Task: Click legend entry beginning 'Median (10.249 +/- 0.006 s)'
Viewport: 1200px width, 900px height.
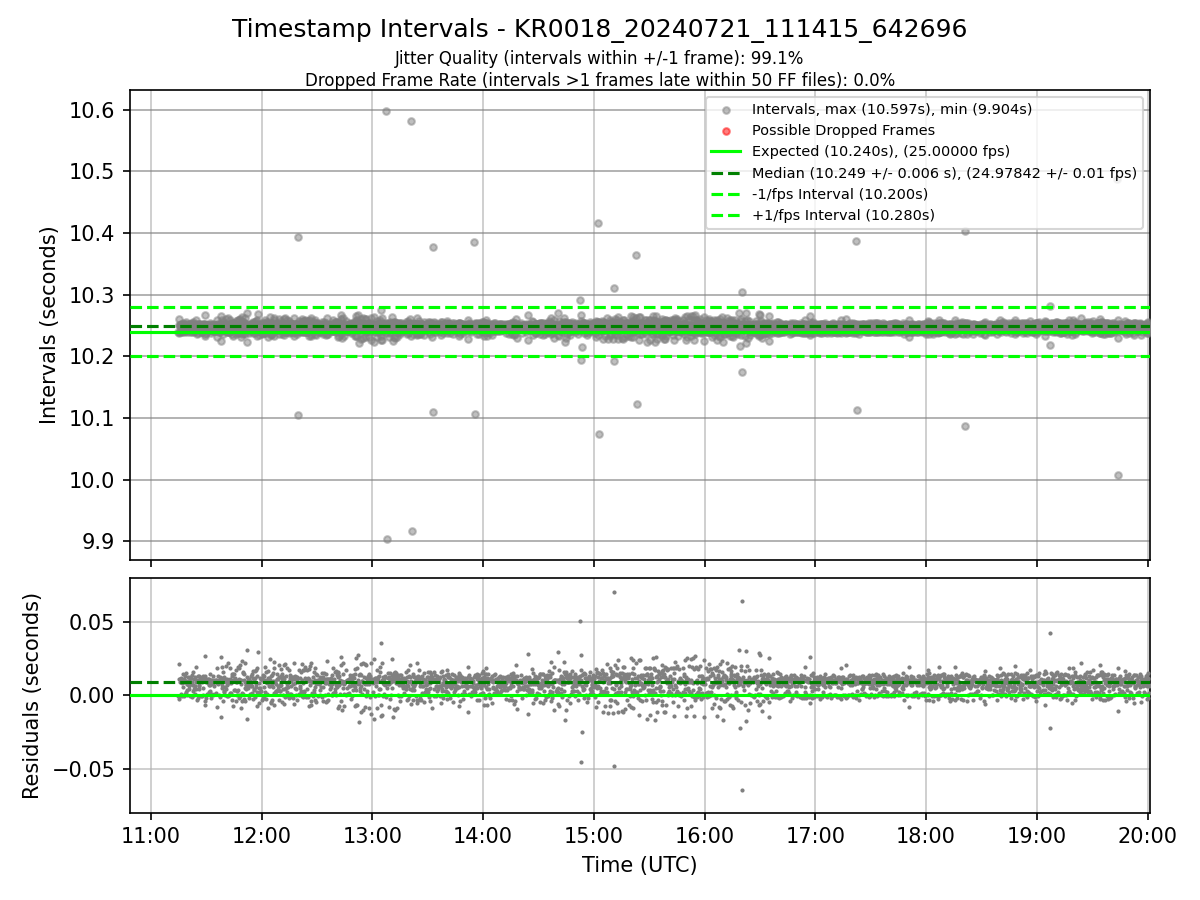Action: [x=944, y=173]
